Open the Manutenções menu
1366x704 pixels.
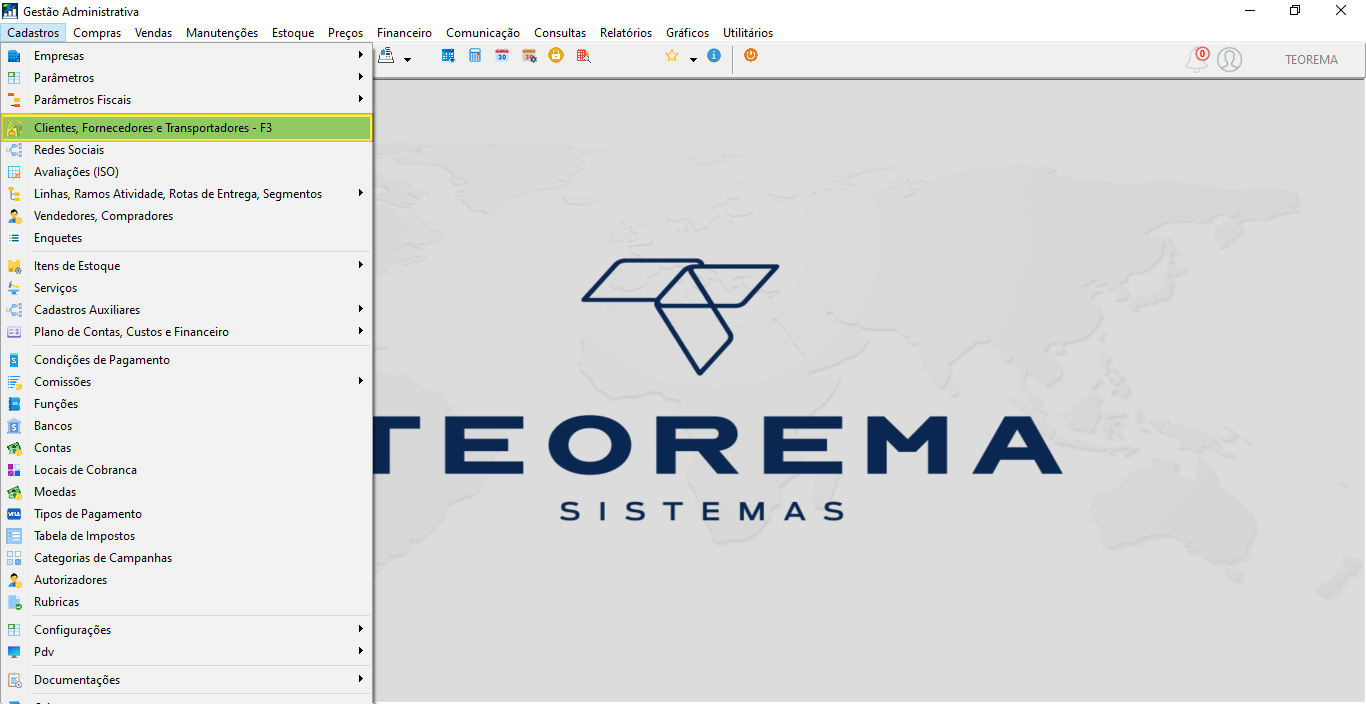click(x=222, y=33)
